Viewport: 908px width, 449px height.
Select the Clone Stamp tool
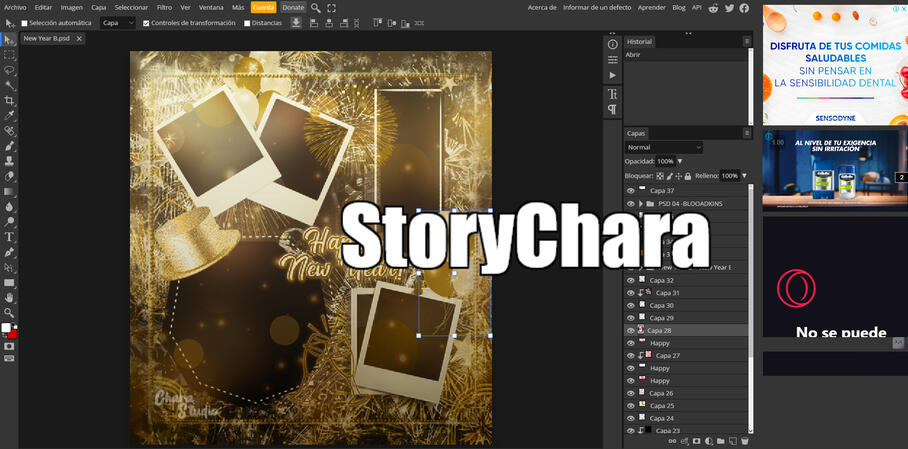[x=9, y=161]
